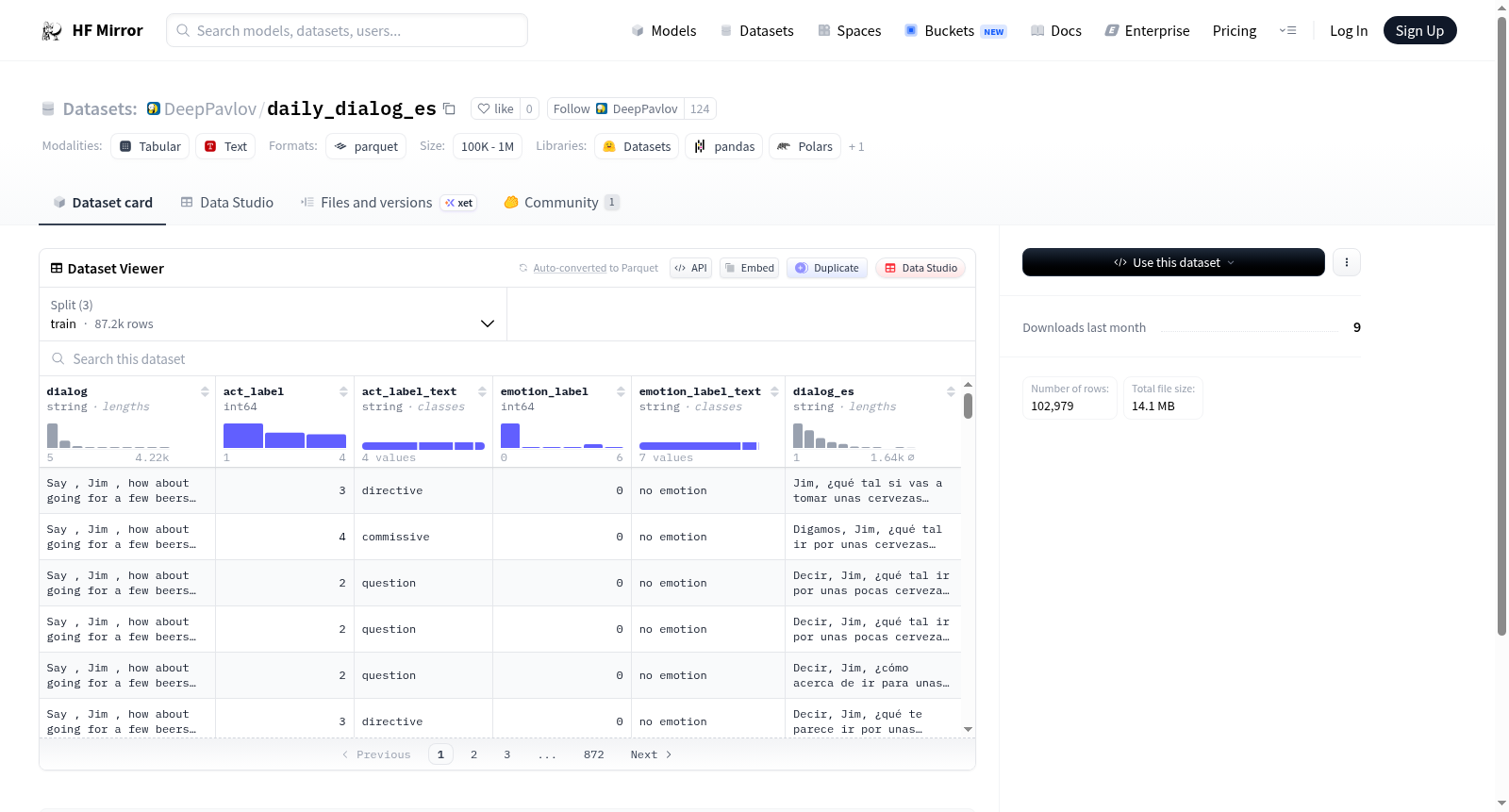The image size is (1509, 812).
Task: Open the Dataset card tab
Action: point(102,203)
